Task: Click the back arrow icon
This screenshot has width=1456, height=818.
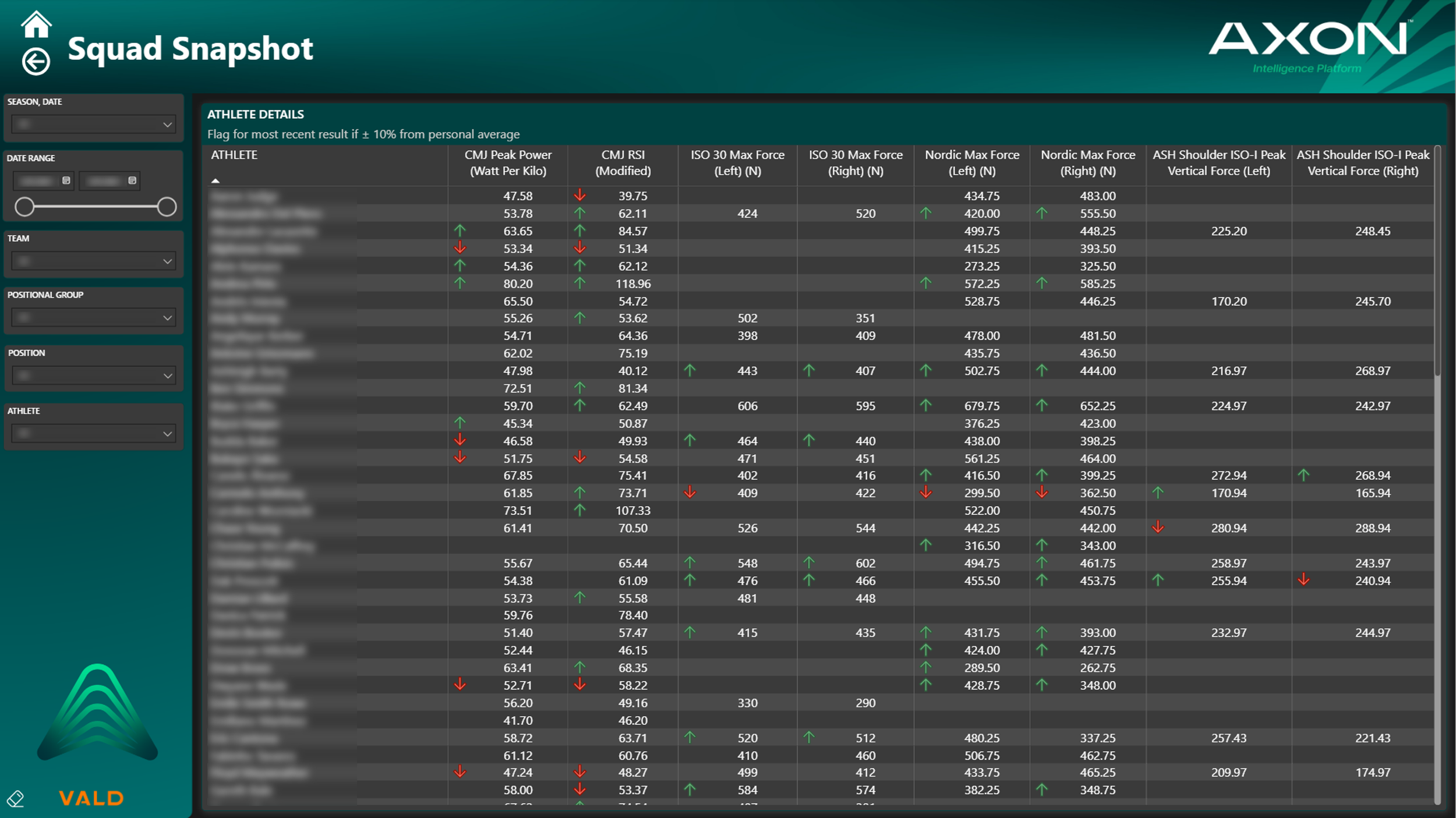Action: point(36,61)
